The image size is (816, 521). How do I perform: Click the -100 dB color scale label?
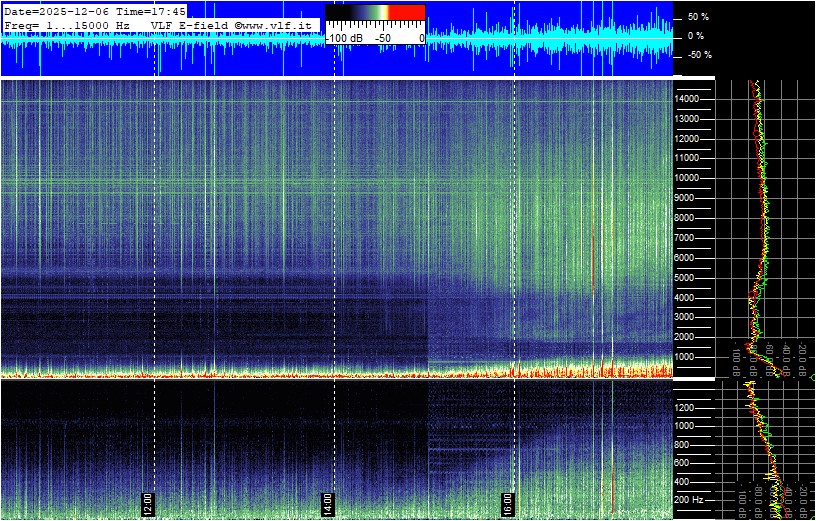coord(345,37)
